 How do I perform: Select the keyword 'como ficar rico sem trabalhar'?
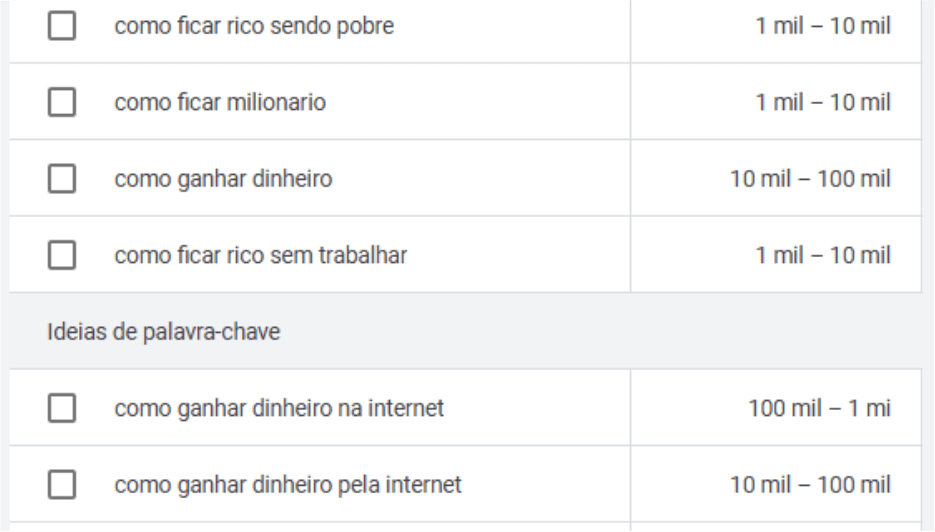point(260,256)
